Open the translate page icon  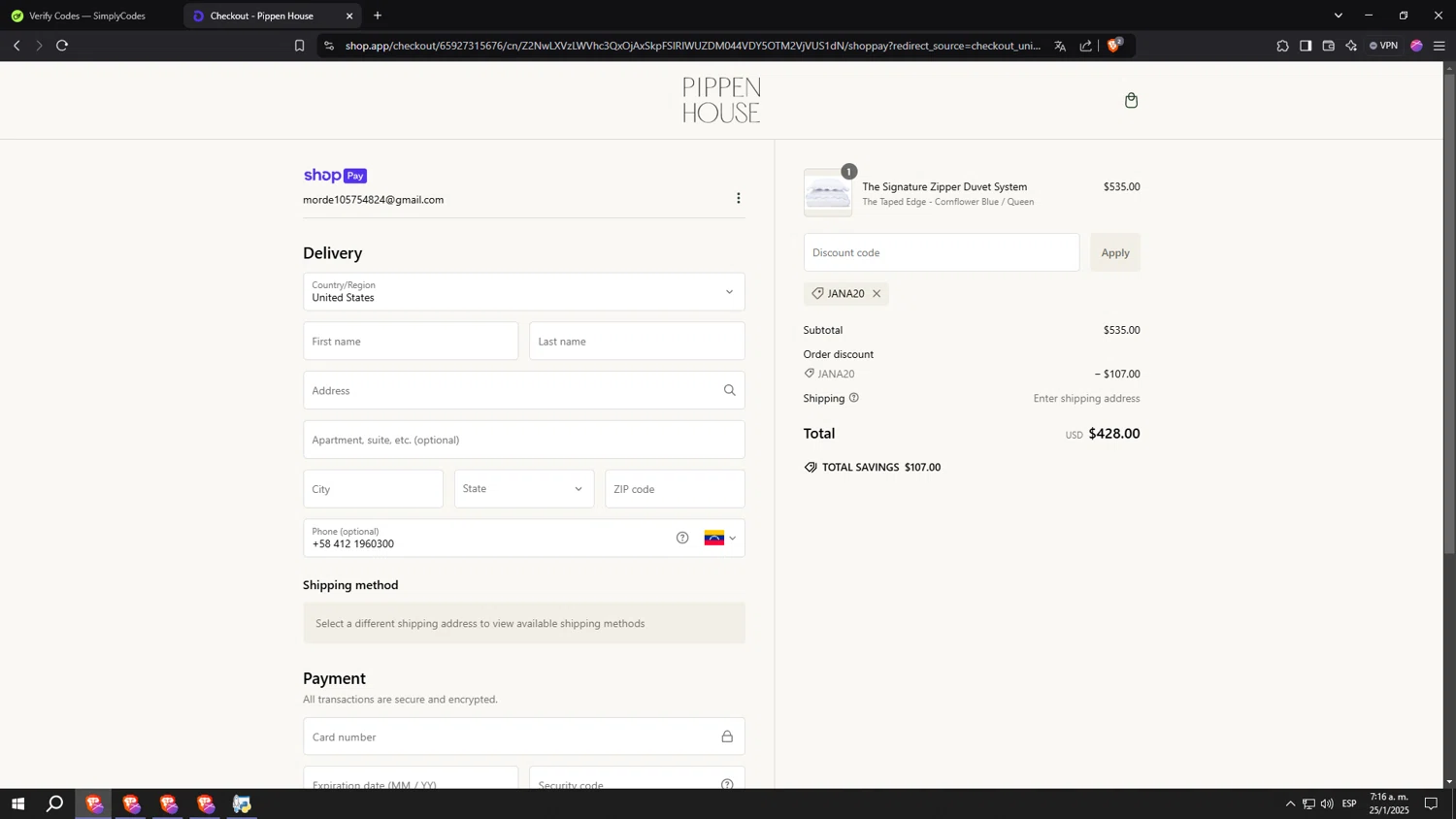click(x=1060, y=46)
